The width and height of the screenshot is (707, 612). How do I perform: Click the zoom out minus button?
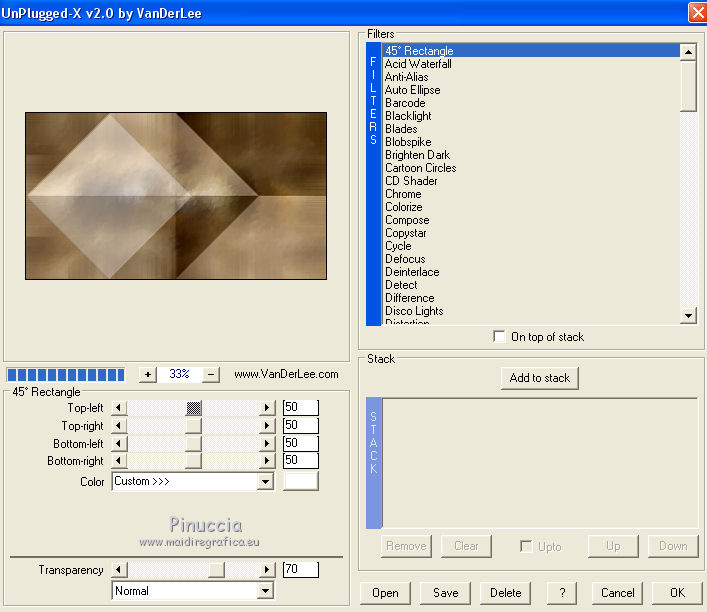point(211,374)
